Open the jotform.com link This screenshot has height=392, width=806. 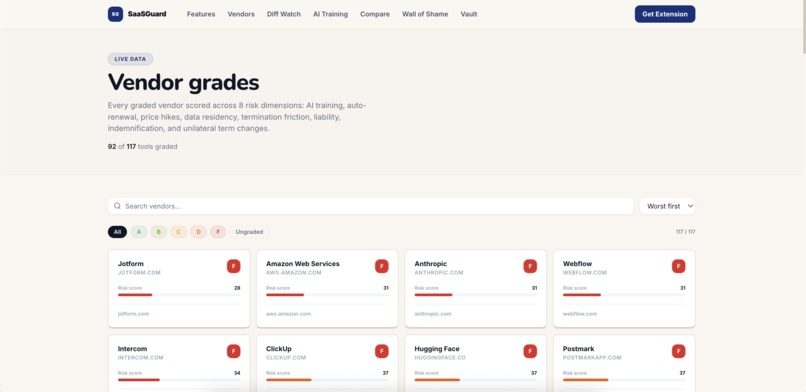(x=133, y=313)
